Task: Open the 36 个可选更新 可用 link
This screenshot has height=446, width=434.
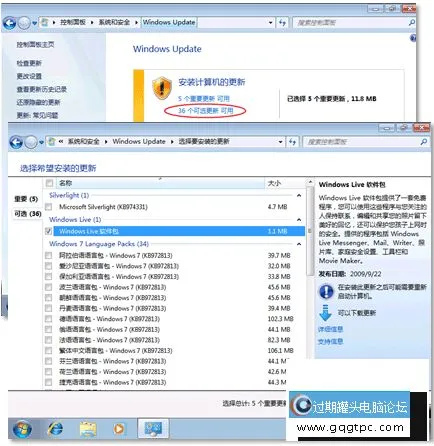Action: point(205,111)
